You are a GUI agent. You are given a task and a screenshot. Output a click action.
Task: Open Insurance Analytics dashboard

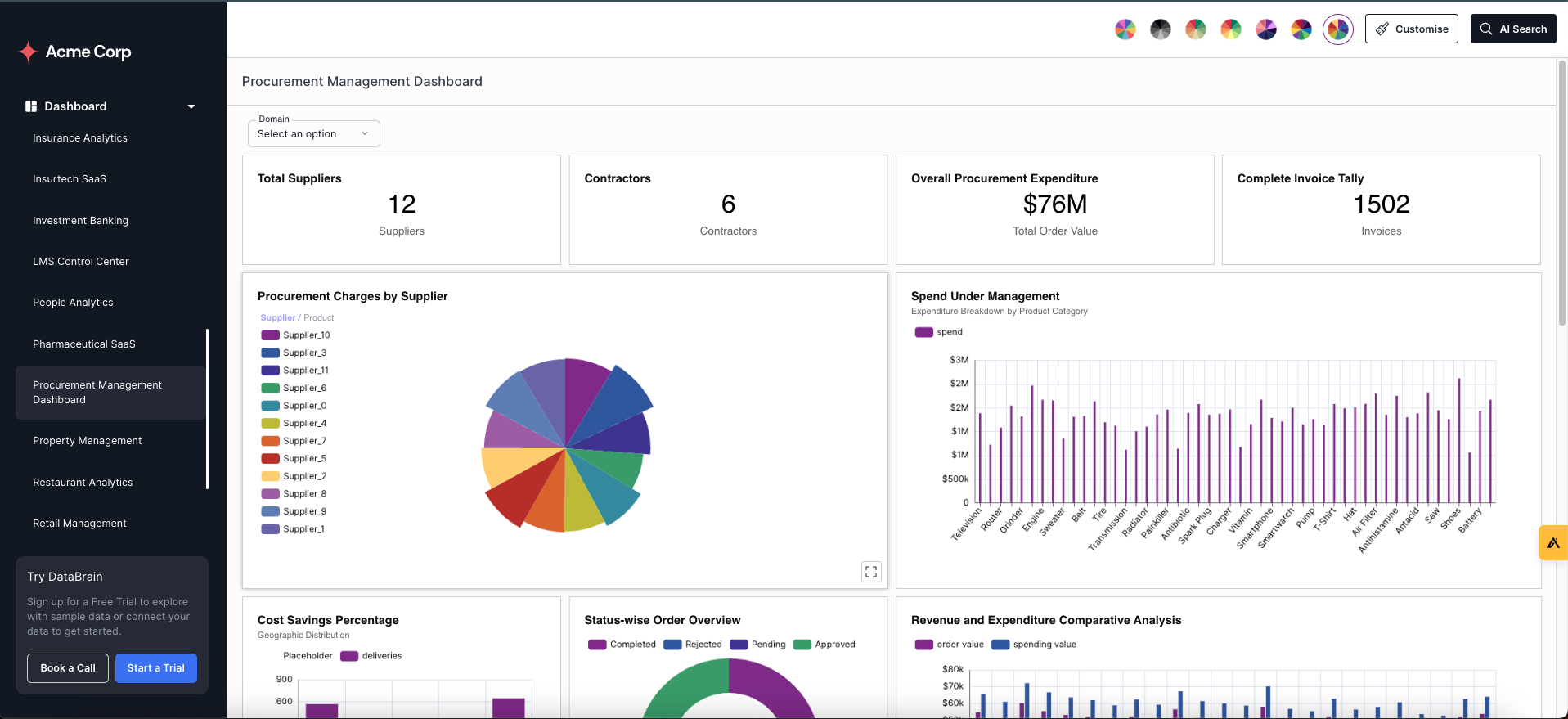[x=80, y=138]
